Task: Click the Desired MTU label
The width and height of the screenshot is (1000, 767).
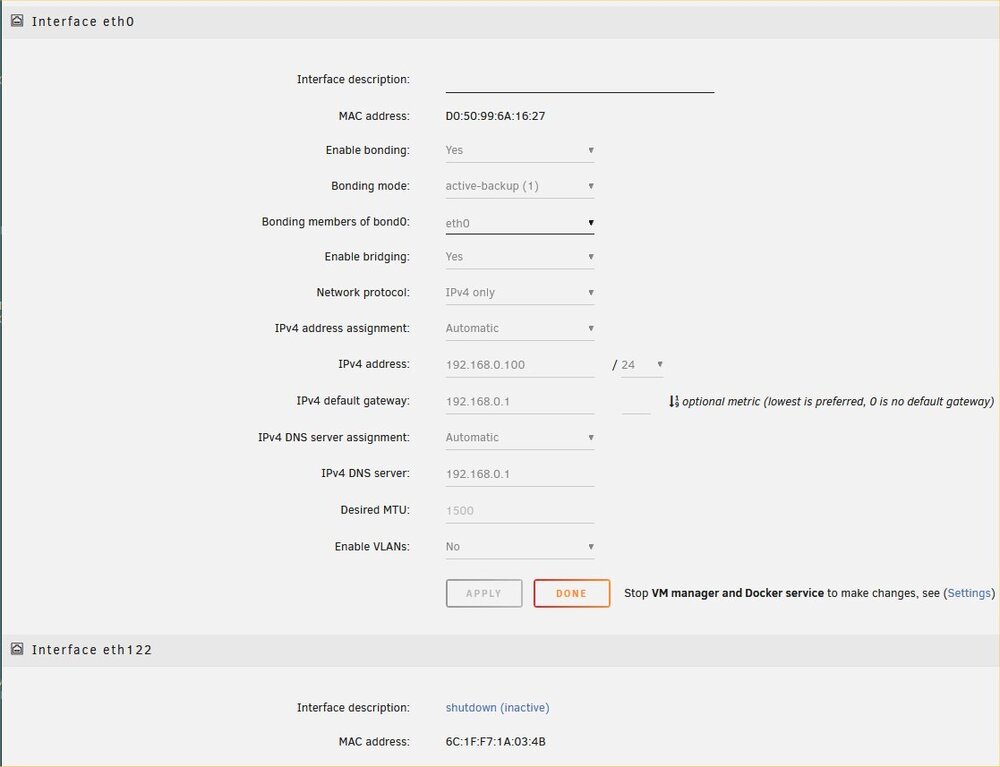Action: pyautogui.click(x=375, y=510)
